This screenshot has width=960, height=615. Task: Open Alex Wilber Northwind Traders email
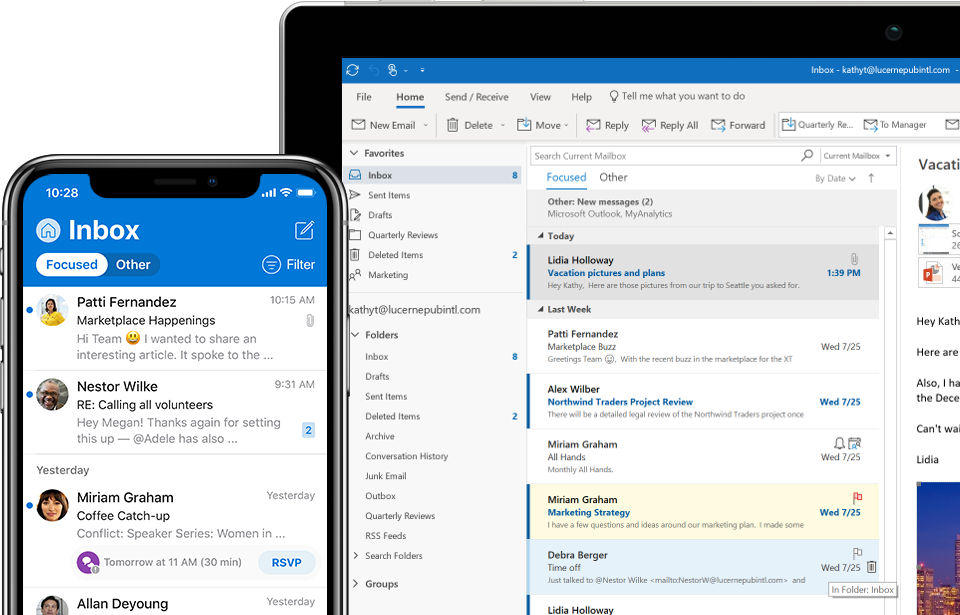point(703,401)
